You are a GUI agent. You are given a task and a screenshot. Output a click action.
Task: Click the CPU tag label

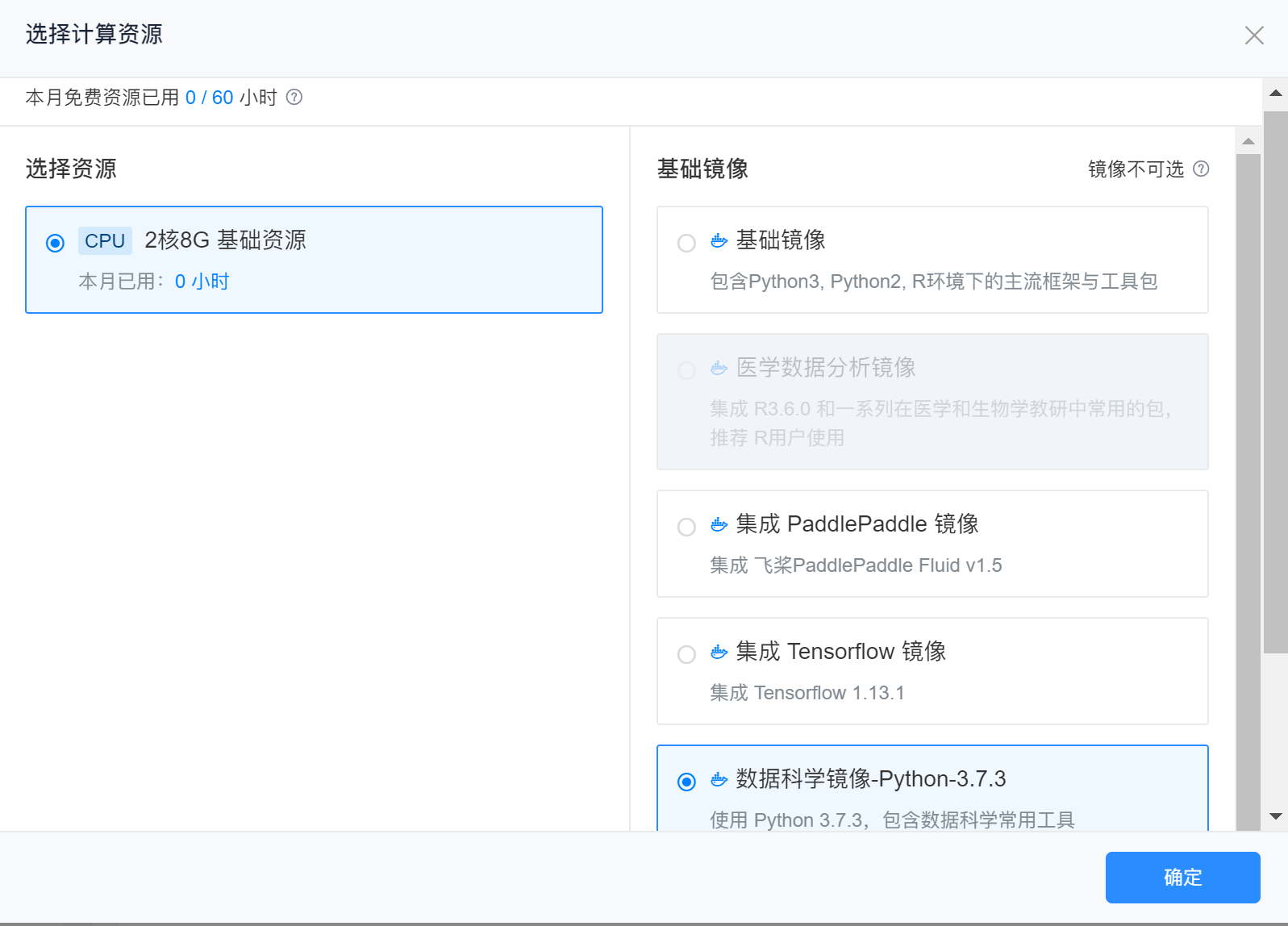(x=105, y=240)
